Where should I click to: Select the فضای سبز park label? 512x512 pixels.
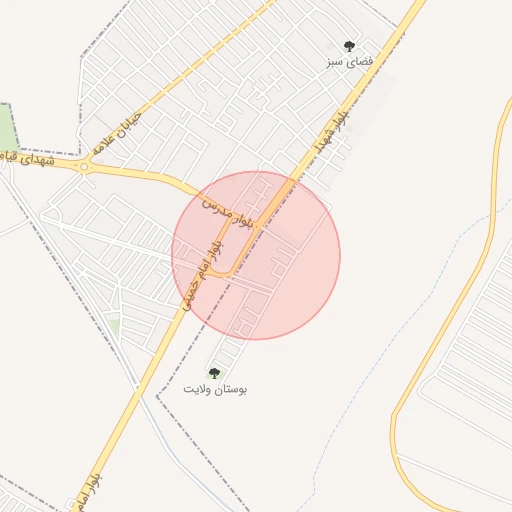349,62
